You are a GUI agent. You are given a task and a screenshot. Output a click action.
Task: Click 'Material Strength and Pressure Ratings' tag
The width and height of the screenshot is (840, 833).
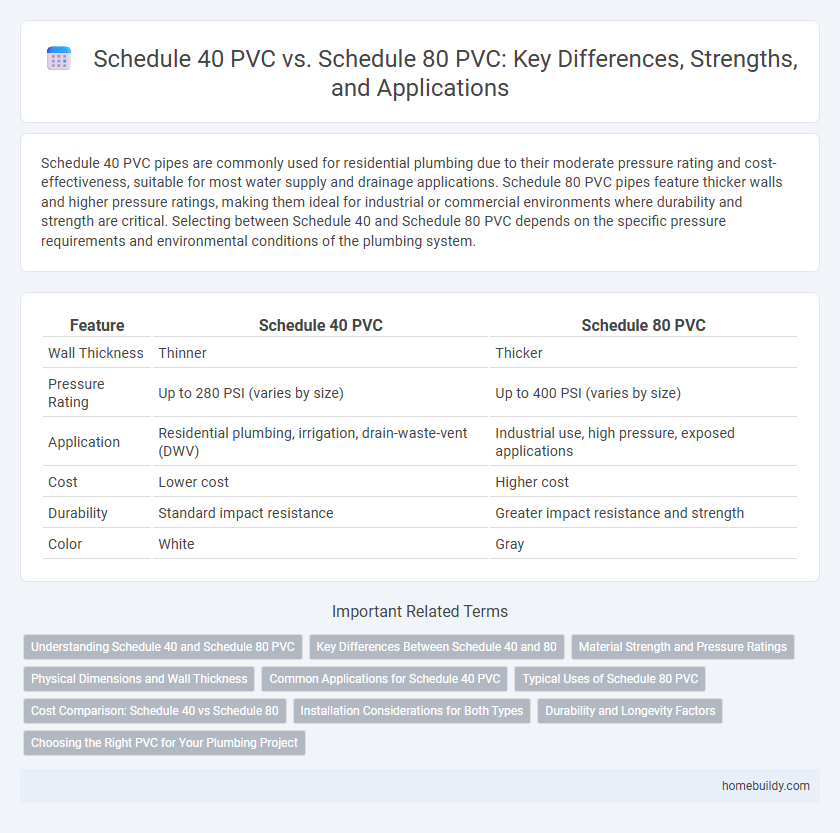tap(682, 647)
